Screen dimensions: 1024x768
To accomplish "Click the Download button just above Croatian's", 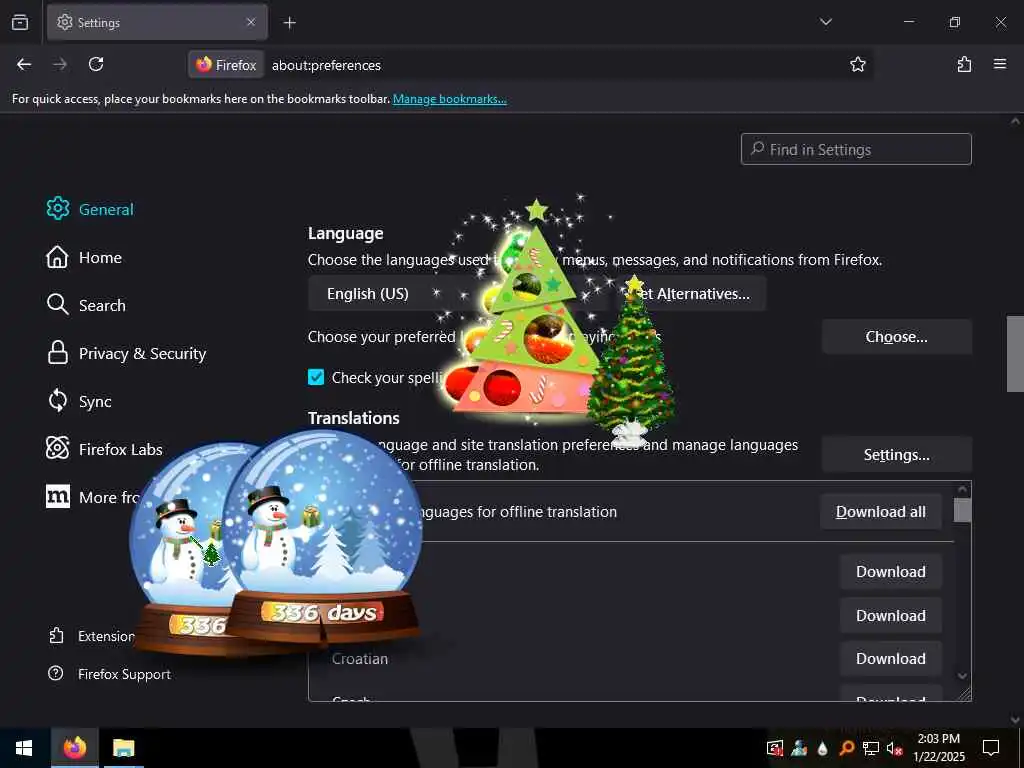I will [x=891, y=615].
